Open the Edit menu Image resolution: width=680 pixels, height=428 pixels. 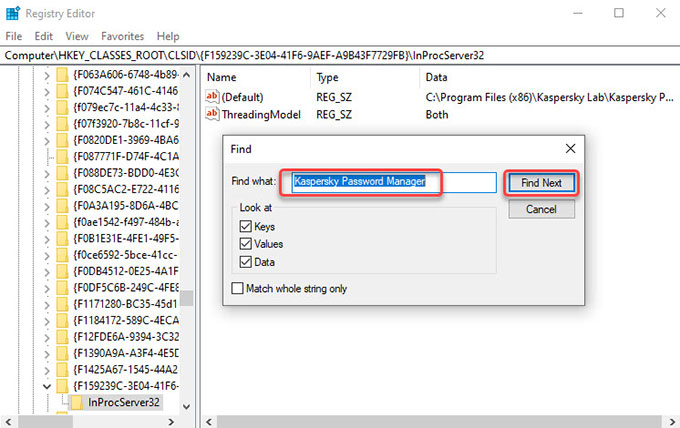click(44, 36)
